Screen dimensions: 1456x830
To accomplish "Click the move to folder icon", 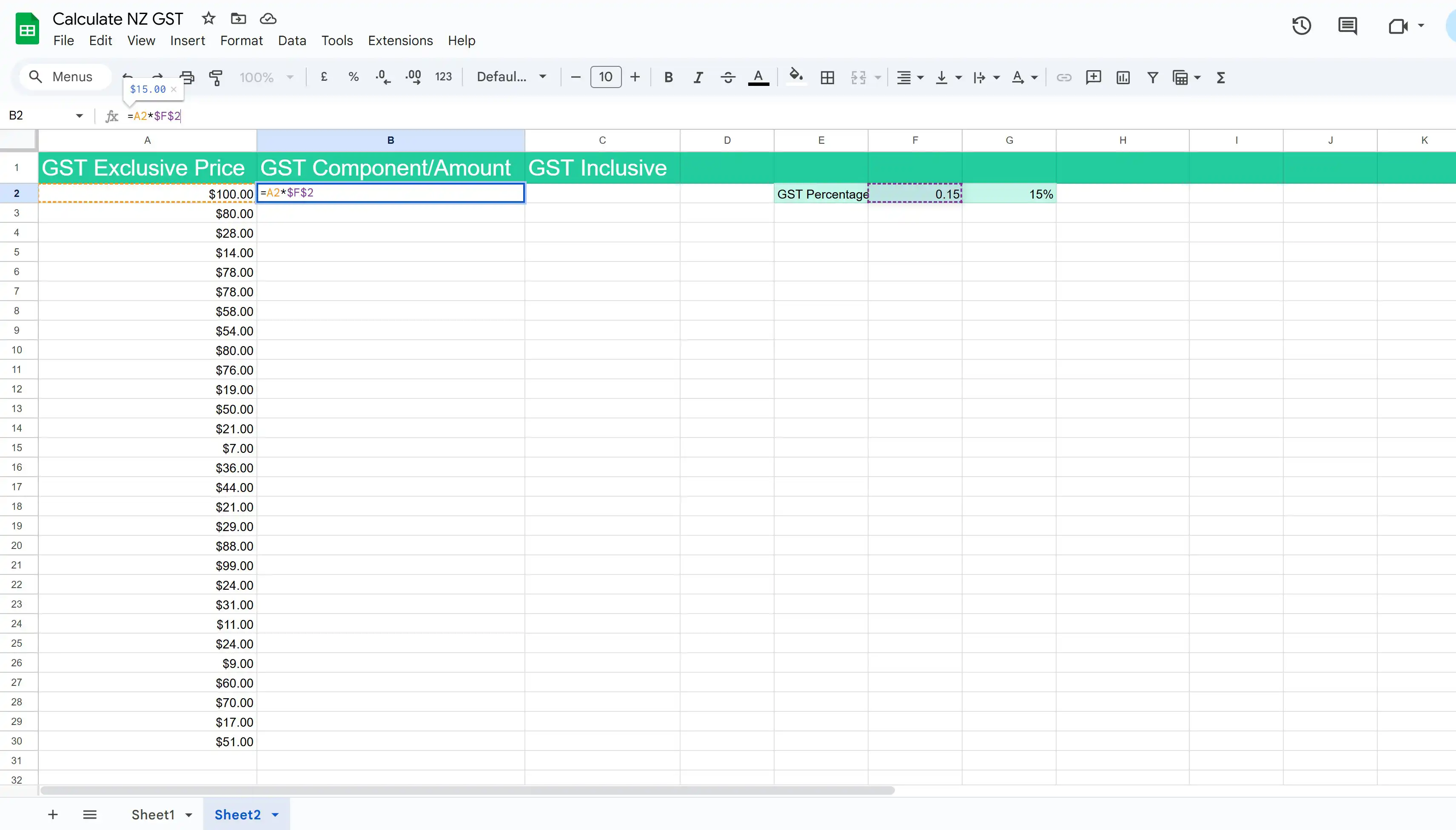I will pyautogui.click(x=238, y=19).
